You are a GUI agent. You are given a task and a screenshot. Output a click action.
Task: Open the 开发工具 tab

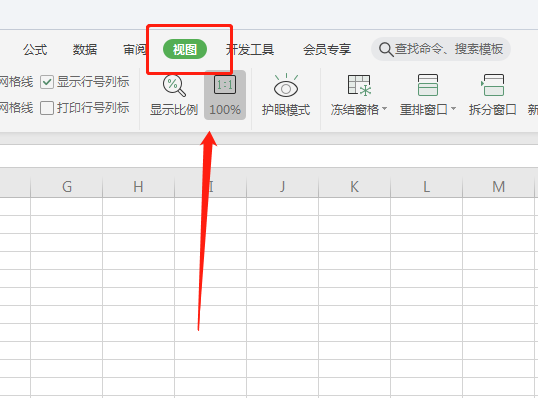point(250,50)
